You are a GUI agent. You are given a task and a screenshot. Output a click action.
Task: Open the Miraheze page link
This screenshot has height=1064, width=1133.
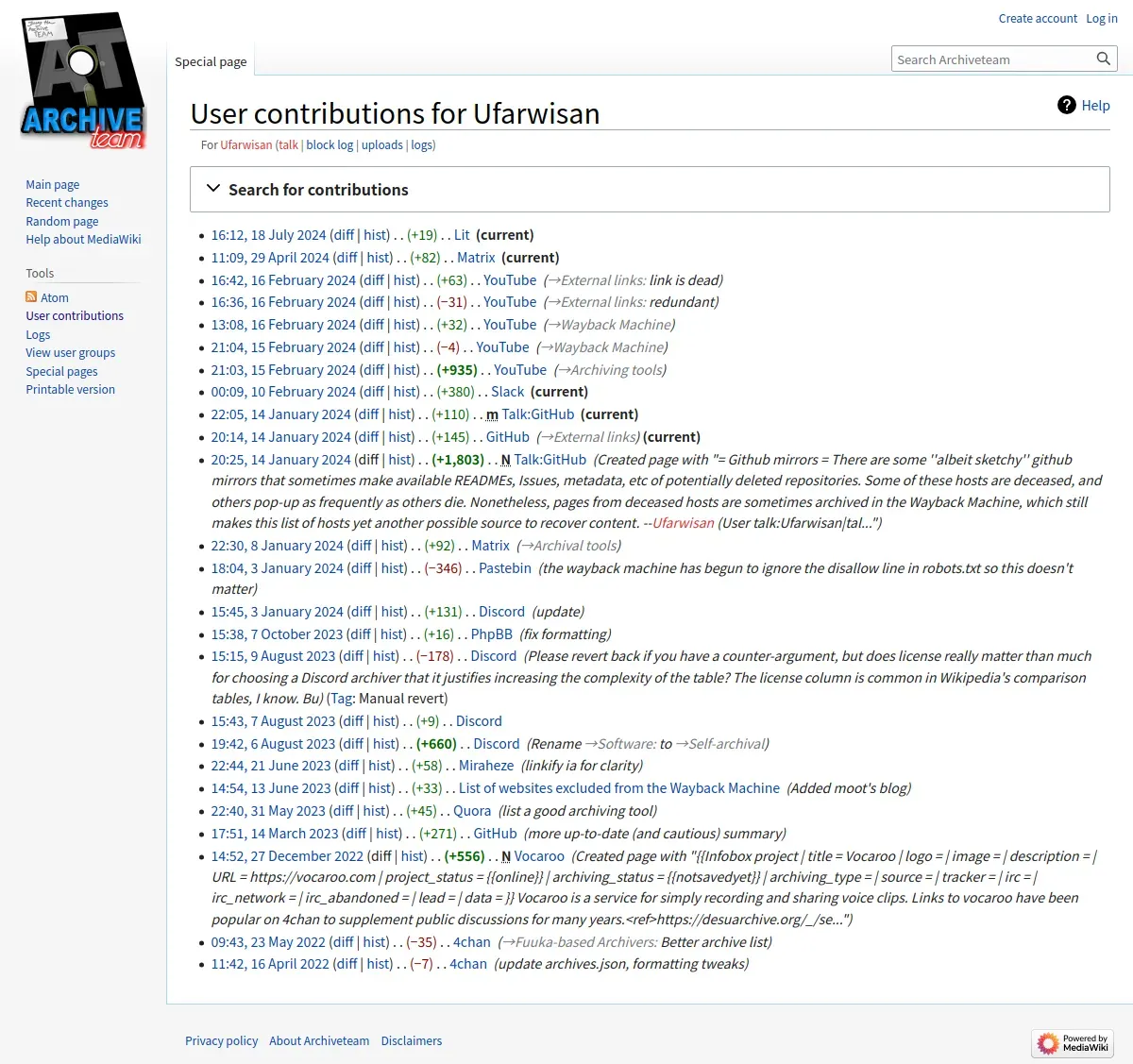486,766
